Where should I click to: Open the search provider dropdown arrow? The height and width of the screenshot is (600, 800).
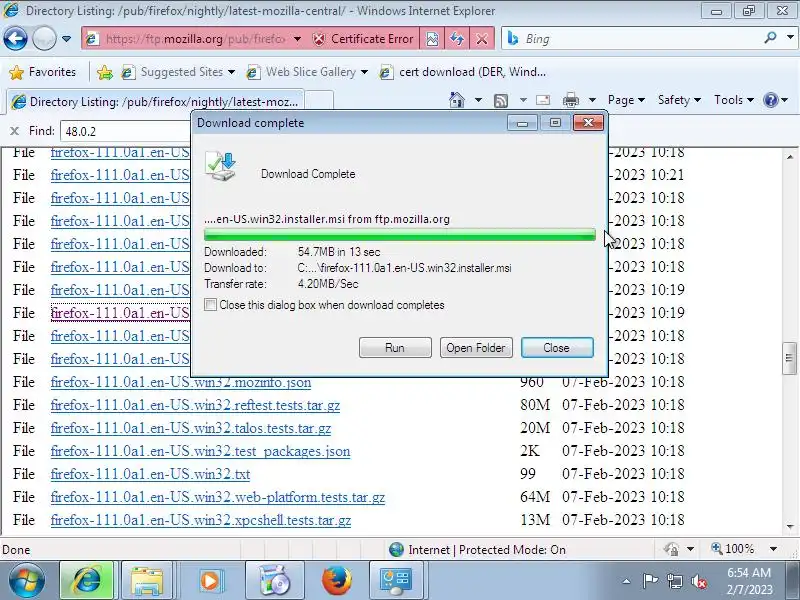point(790,38)
